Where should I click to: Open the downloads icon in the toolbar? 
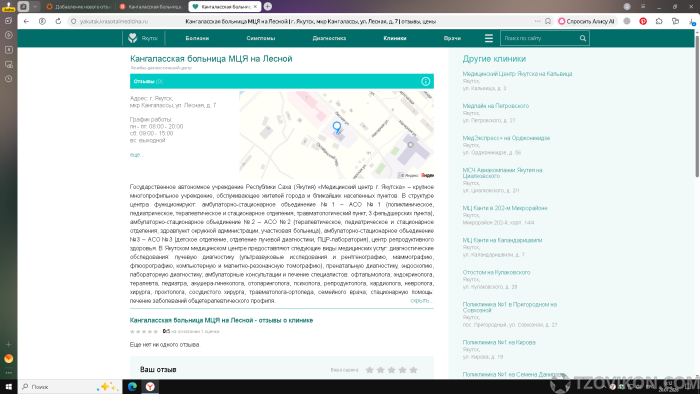[692, 21]
